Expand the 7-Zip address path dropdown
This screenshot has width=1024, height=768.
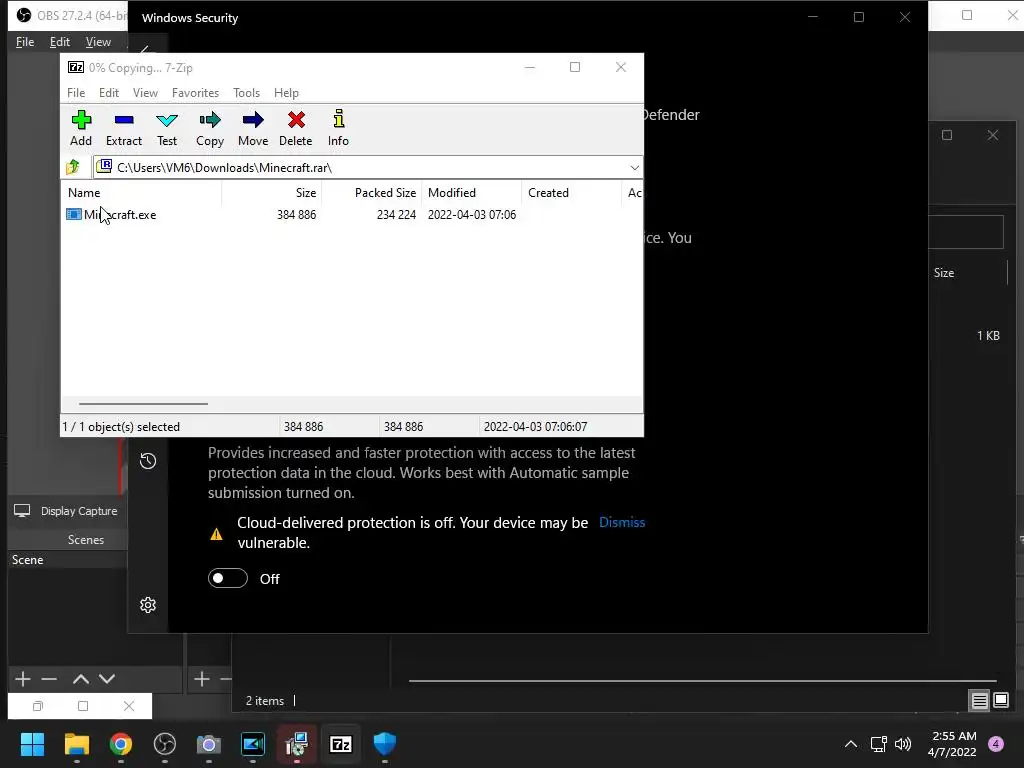pos(634,168)
